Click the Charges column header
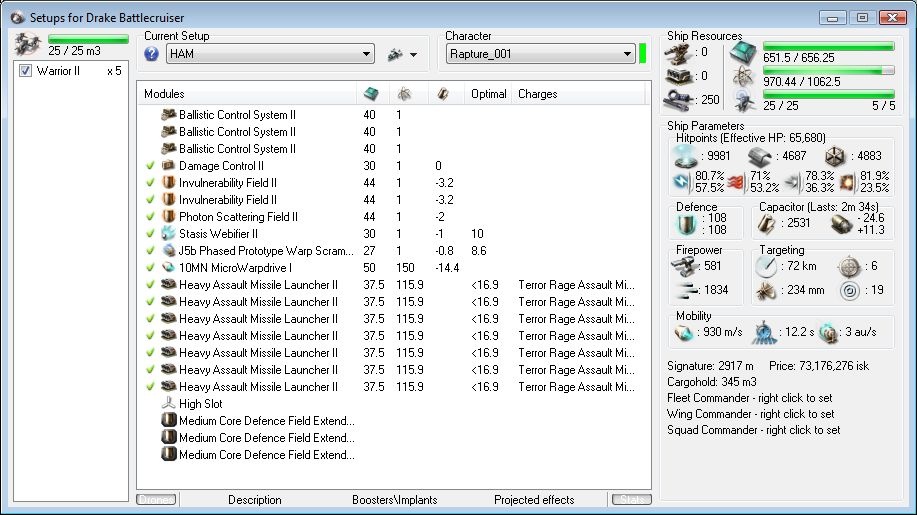 pyautogui.click(x=537, y=94)
